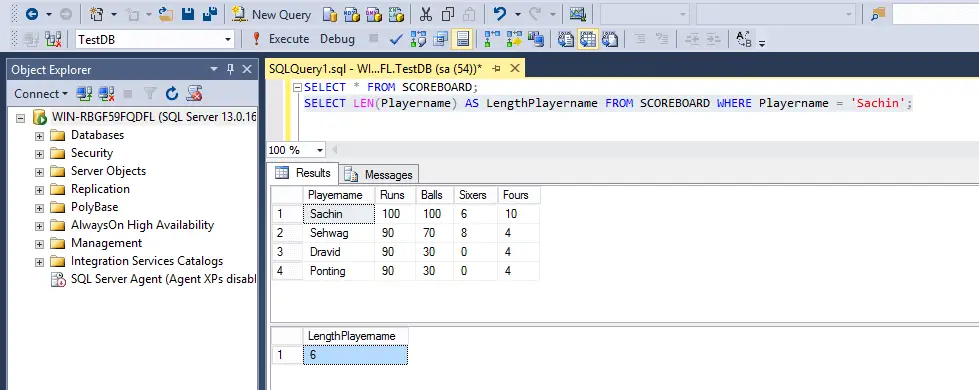The height and width of the screenshot is (390, 979).
Task: Click the Connect Object Explorer icon
Action: pos(84,94)
